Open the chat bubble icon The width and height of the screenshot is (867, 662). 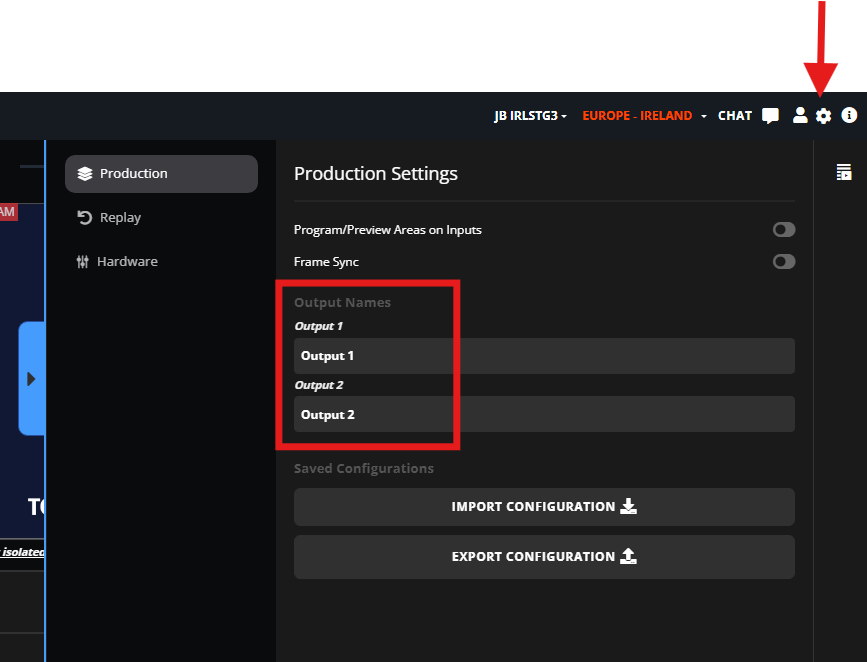pyautogui.click(x=770, y=116)
